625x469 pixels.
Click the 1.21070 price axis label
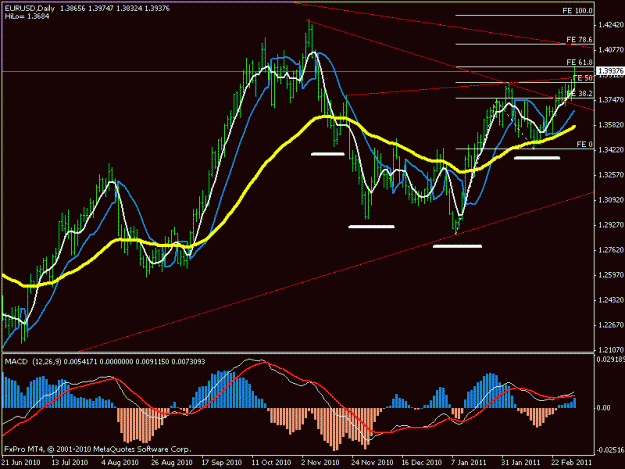[611, 350]
